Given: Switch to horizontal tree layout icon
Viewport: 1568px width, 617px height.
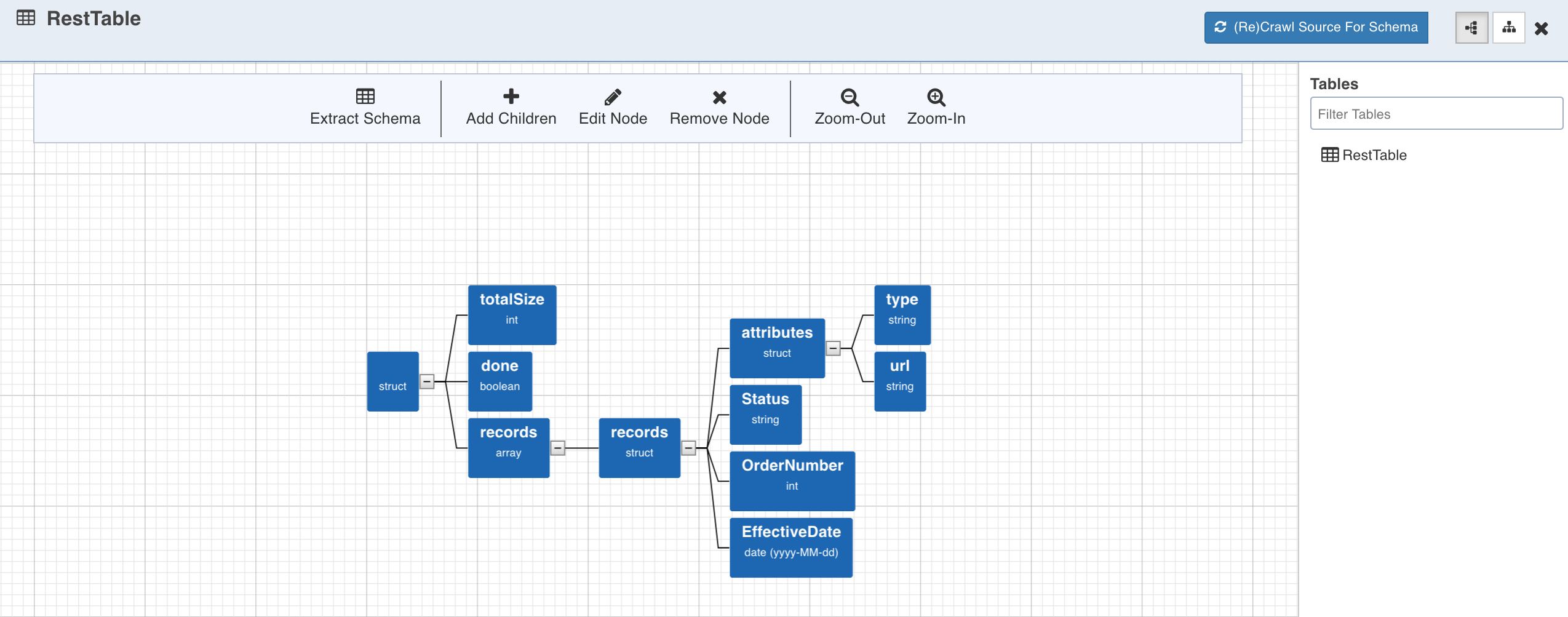Looking at the screenshot, I should coord(1471,28).
